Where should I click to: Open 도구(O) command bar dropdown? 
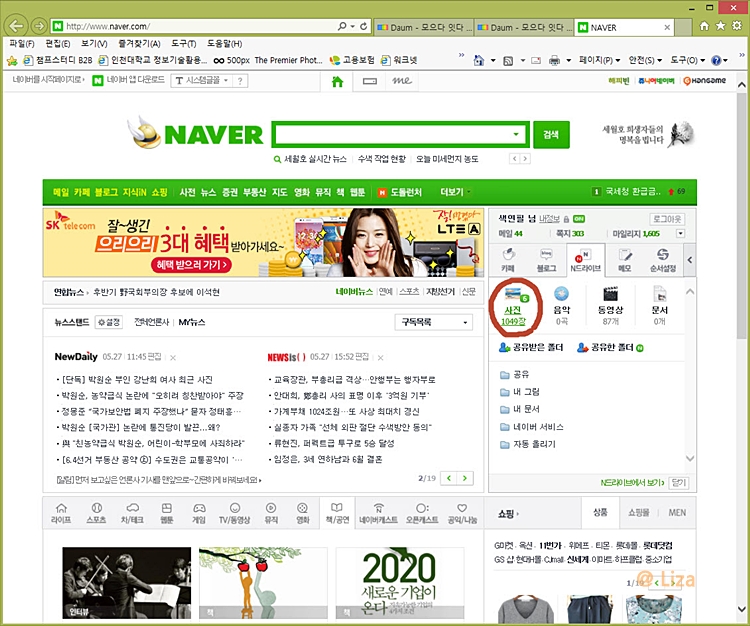687,60
